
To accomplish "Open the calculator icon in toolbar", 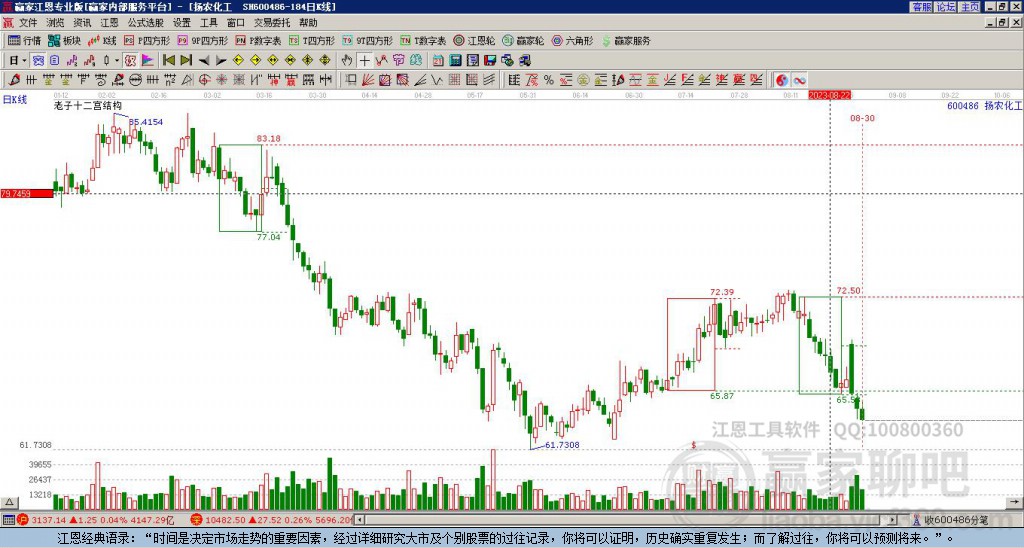I will point(456,61).
